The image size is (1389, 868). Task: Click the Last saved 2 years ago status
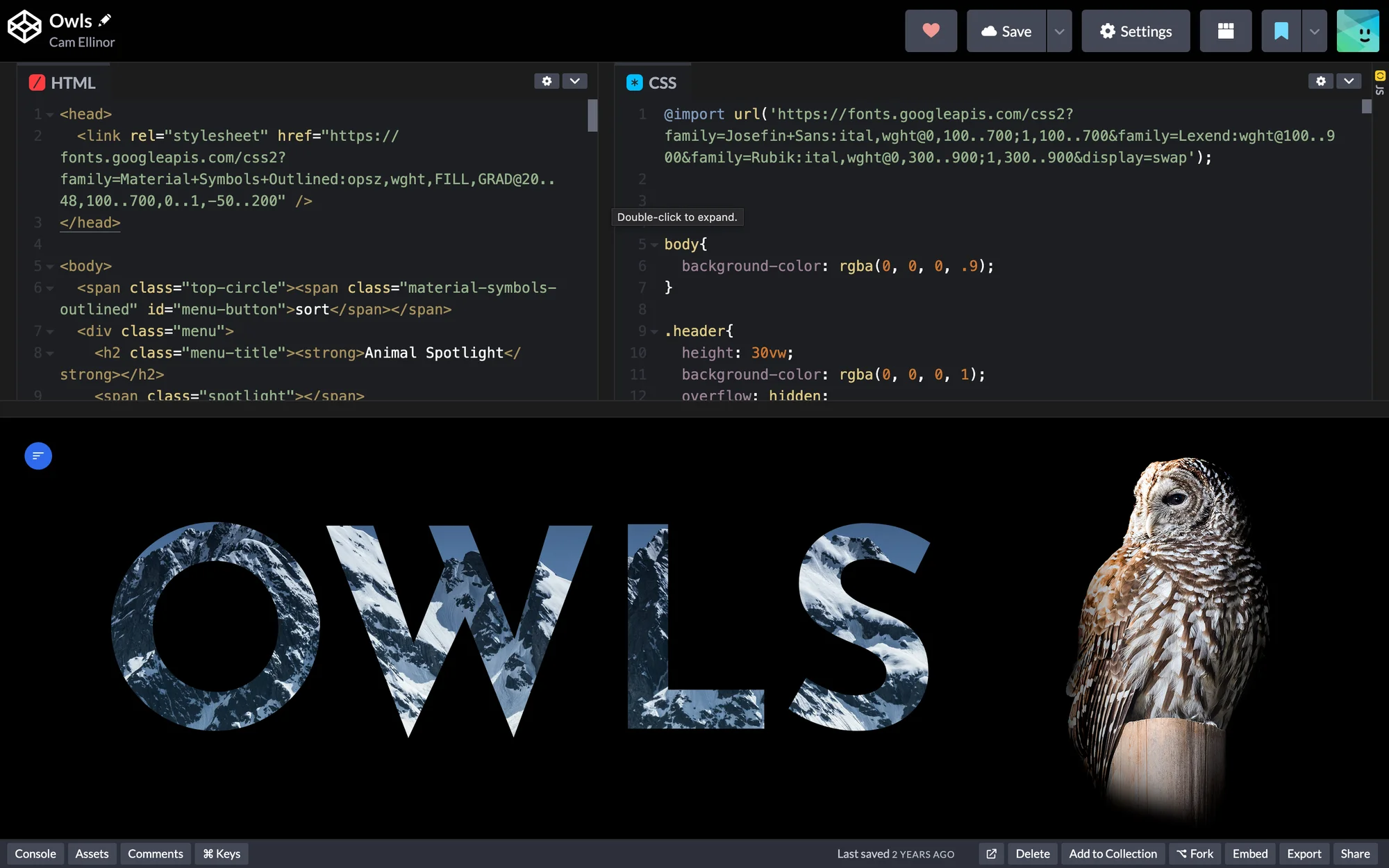coord(895,853)
